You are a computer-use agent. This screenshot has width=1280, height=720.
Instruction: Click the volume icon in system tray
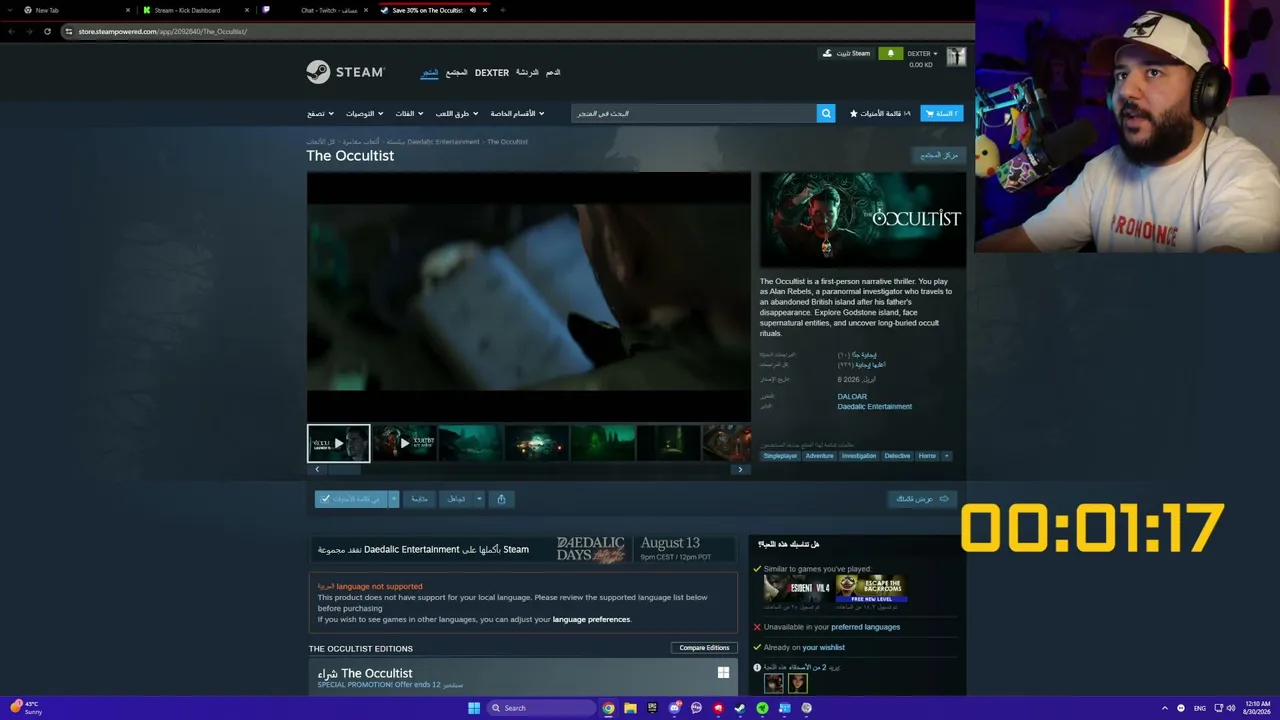1230,708
